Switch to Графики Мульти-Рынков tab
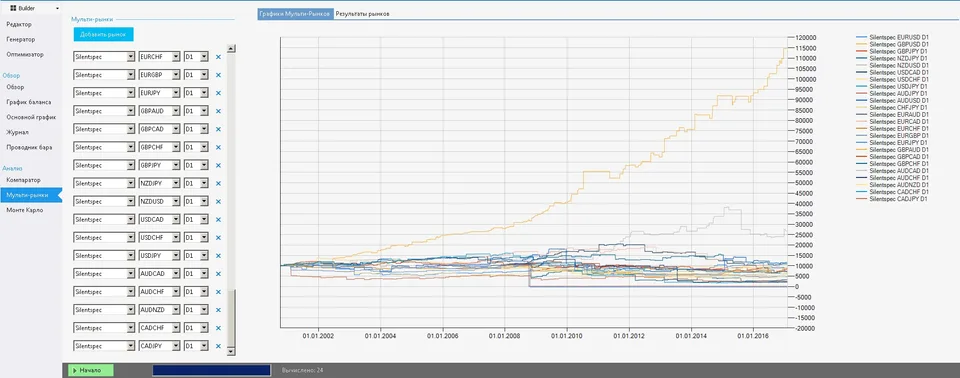Screen dimensions: 960x378 296,13
